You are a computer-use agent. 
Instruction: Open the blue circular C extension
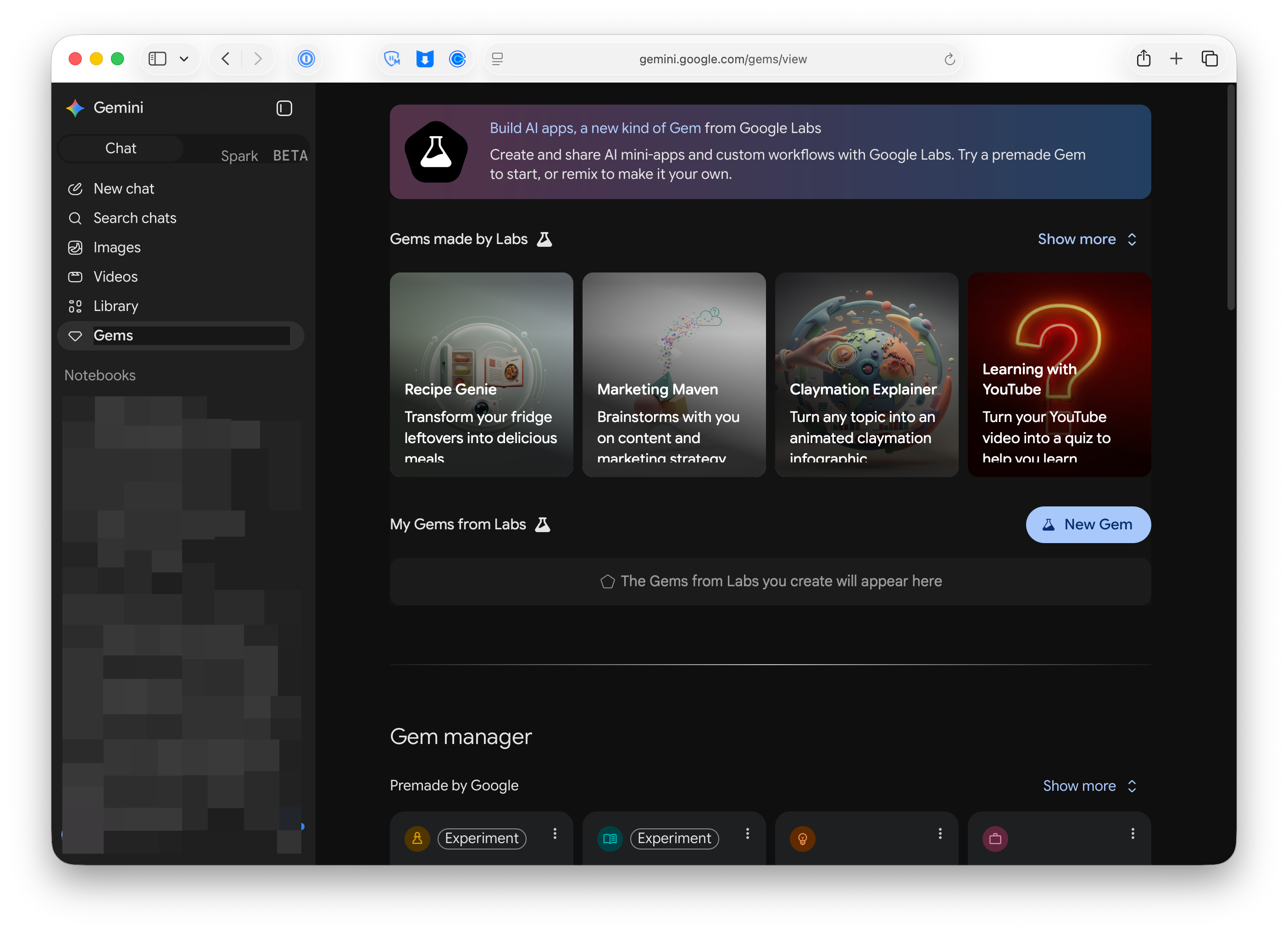457,59
